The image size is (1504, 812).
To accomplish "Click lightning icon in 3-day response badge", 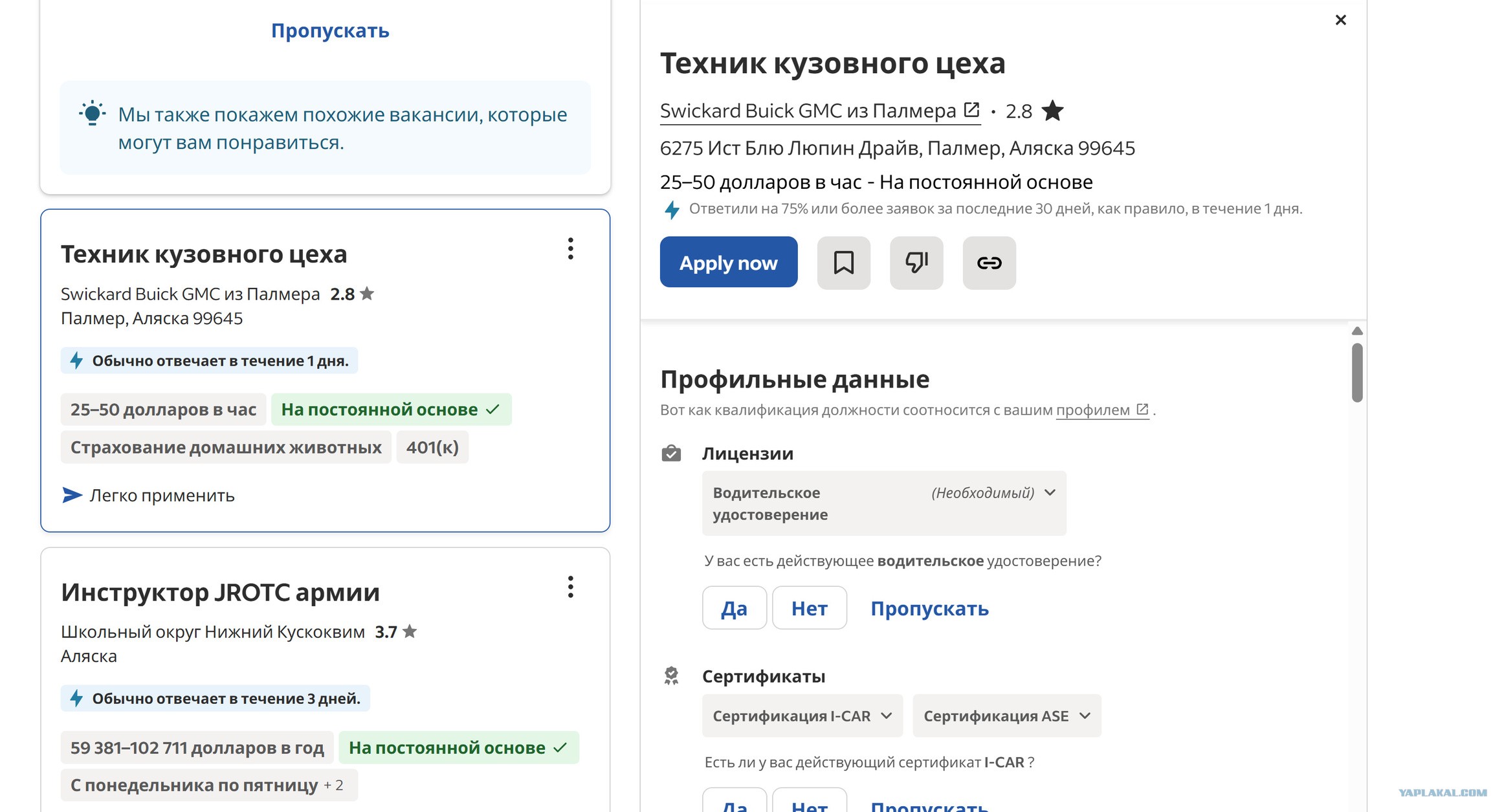I will pyautogui.click(x=76, y=698).
